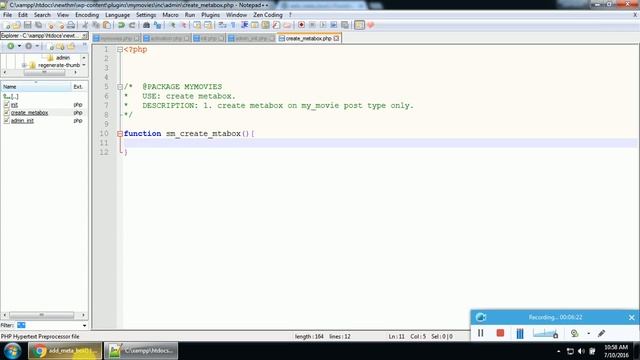Click the Save toolbar icon
640x360 pixels.
point(27,25)
